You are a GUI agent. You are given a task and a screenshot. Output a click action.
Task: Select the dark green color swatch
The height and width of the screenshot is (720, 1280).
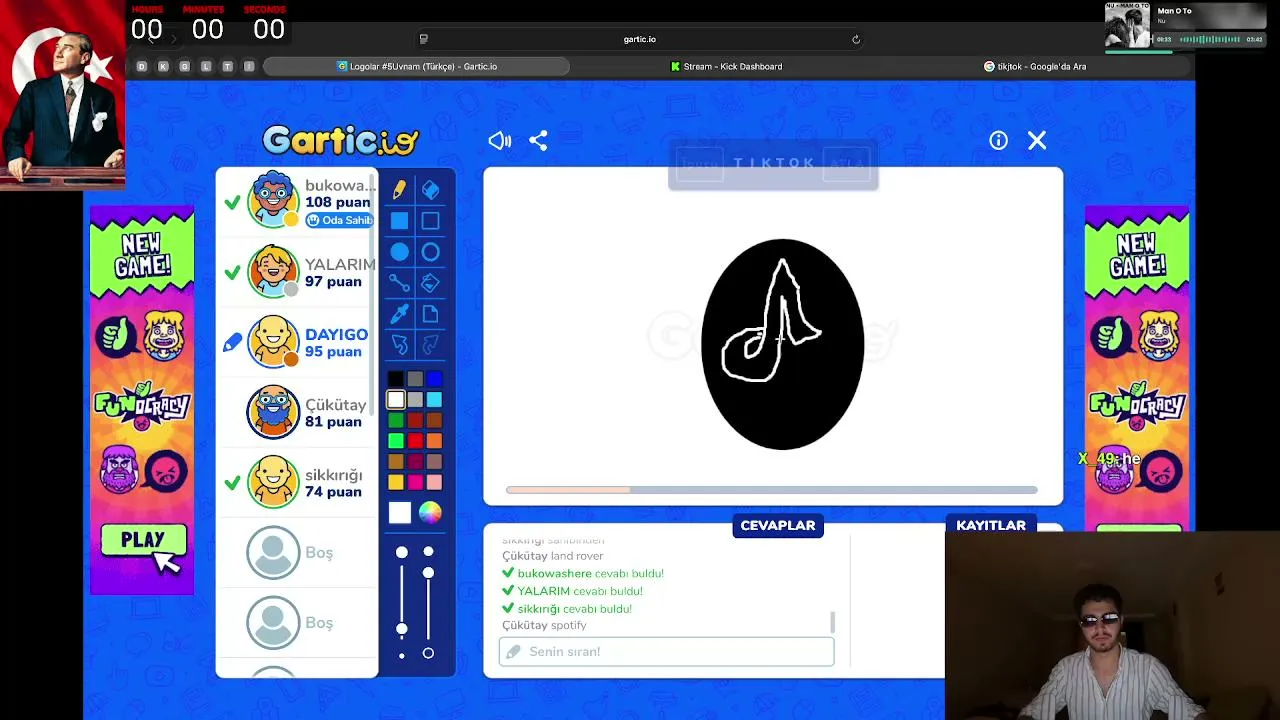tap(396, 420)
